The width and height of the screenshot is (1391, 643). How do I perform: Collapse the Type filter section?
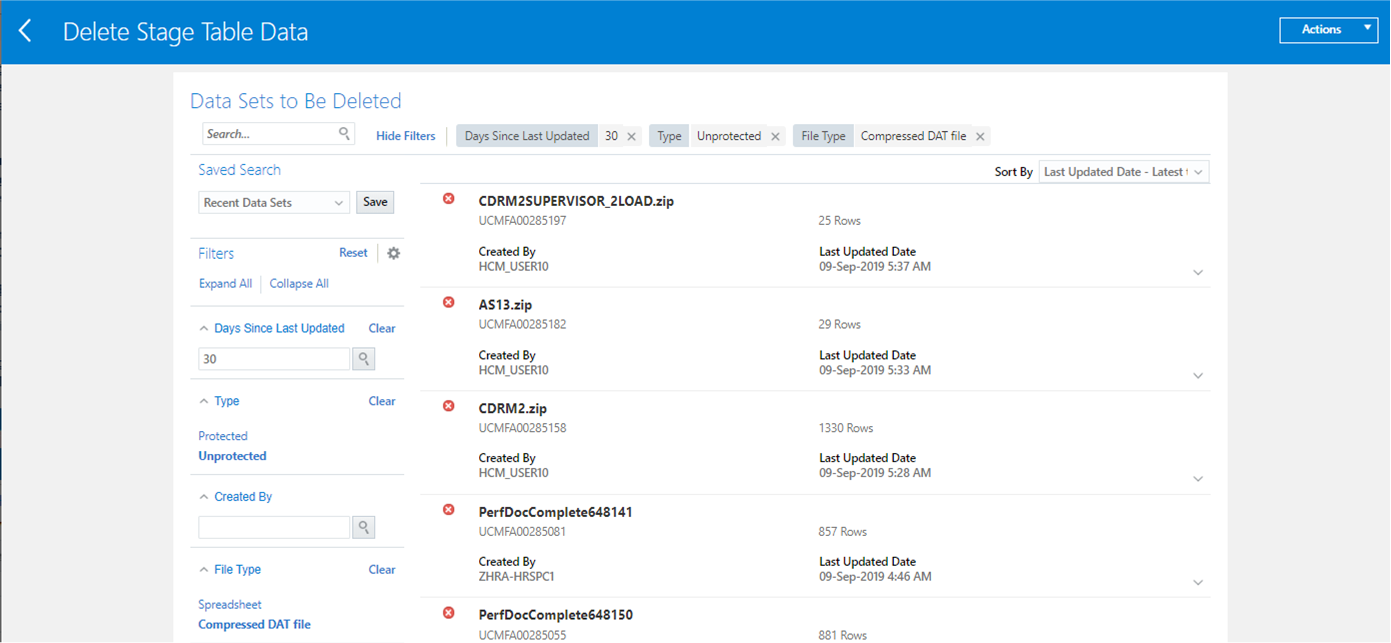[204, 401]
